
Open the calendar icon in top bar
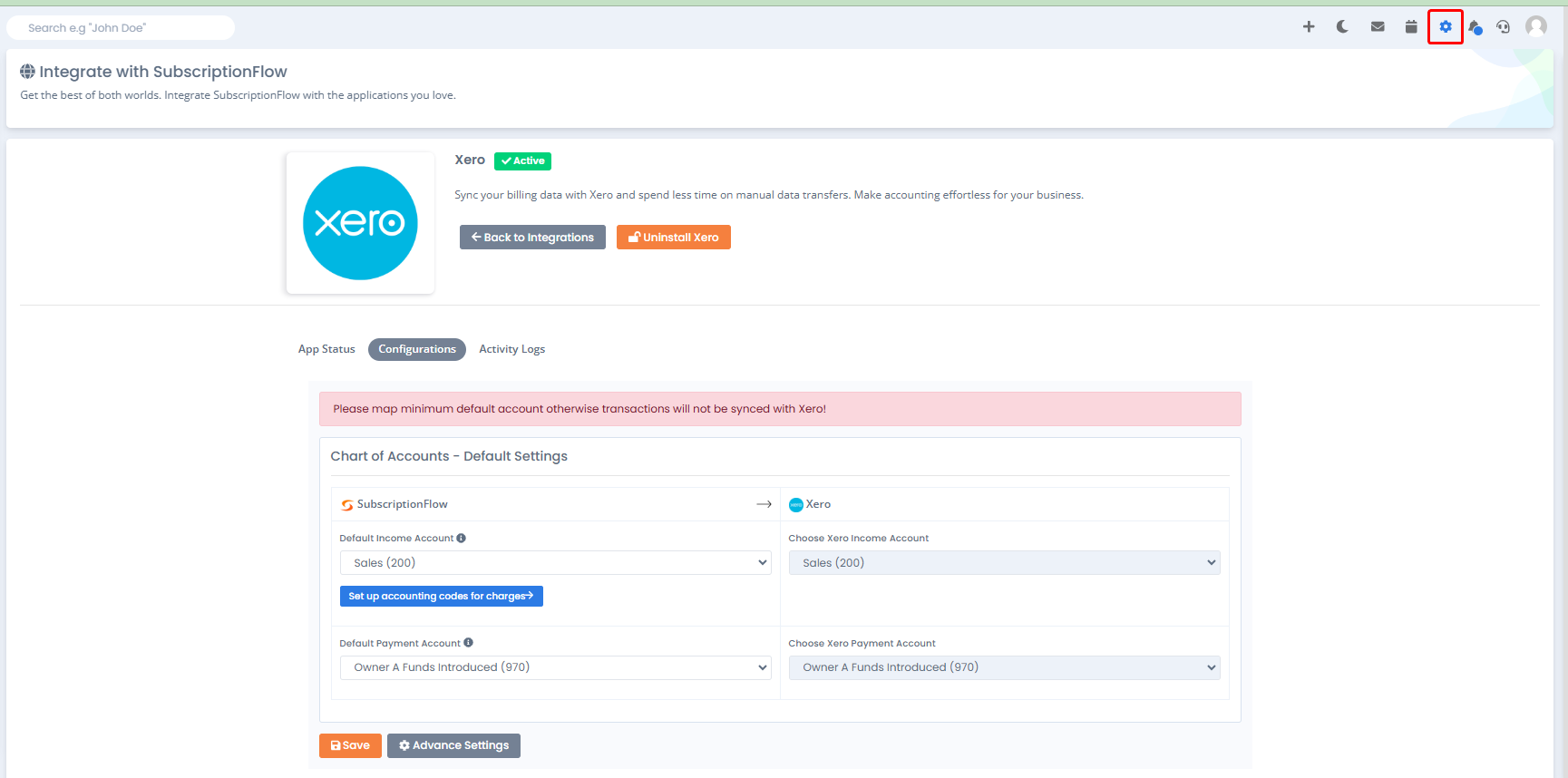point(1411,26)
